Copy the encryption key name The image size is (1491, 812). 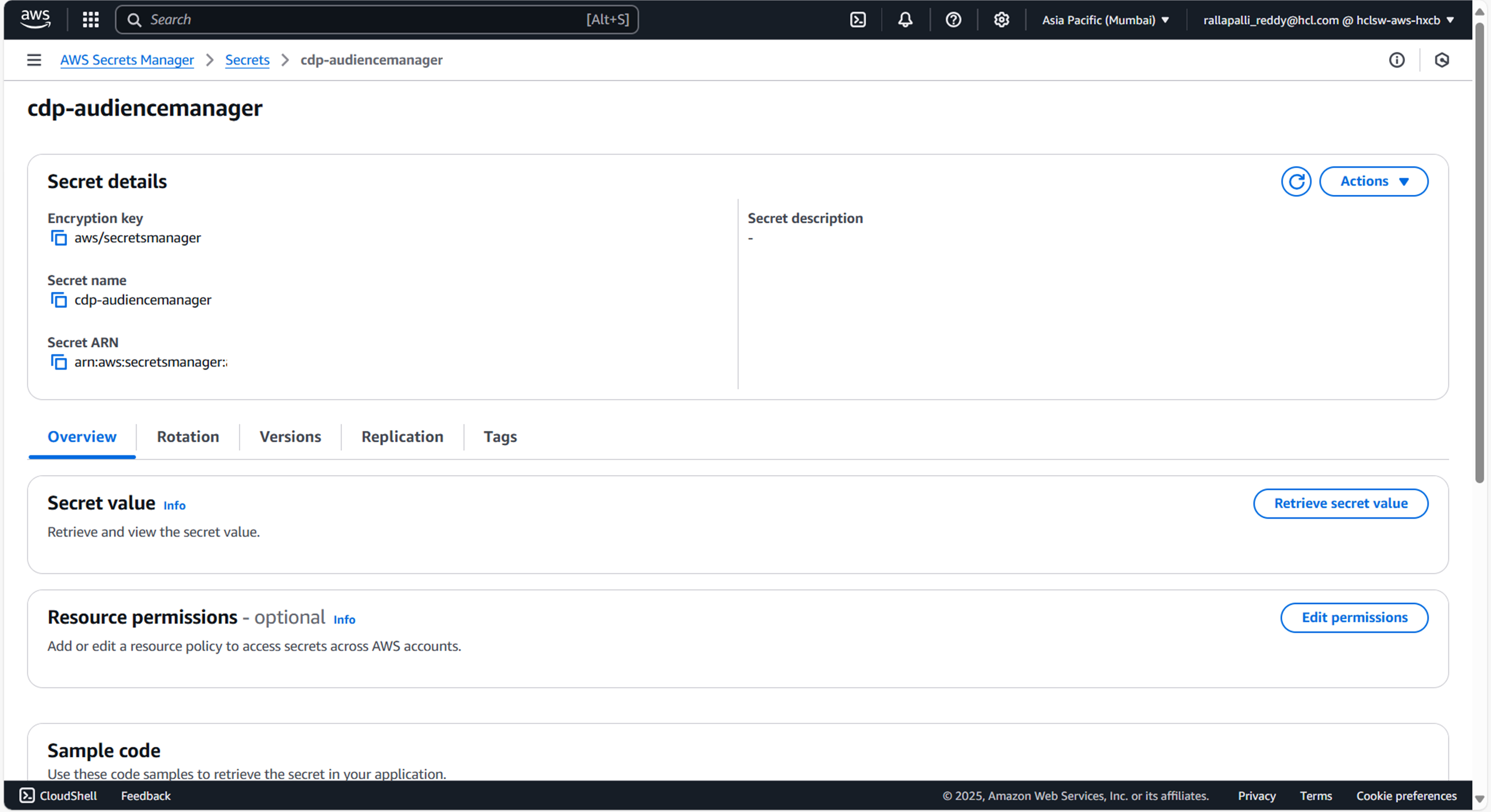(x=59, y=238)
